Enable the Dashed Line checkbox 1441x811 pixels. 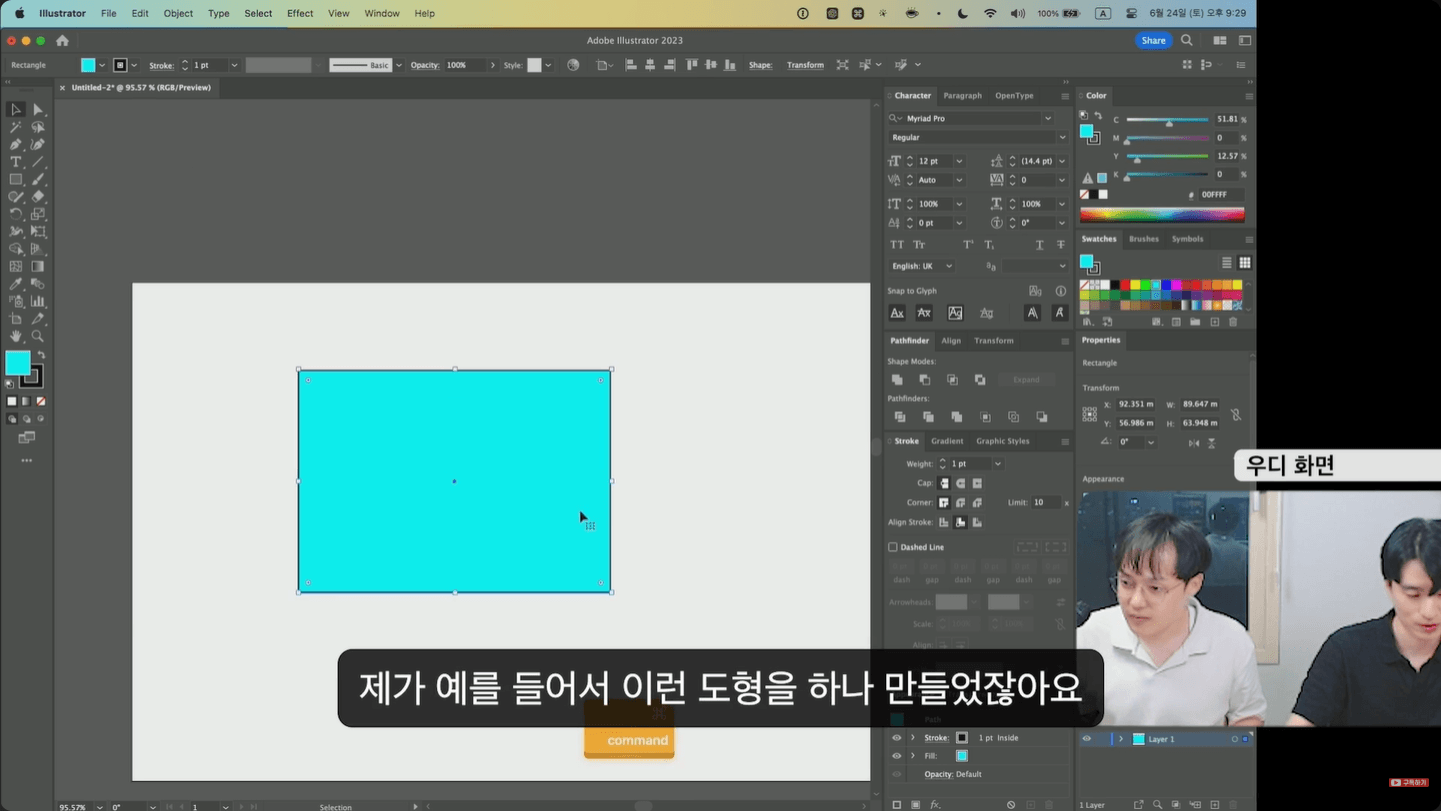pos(893,547)
